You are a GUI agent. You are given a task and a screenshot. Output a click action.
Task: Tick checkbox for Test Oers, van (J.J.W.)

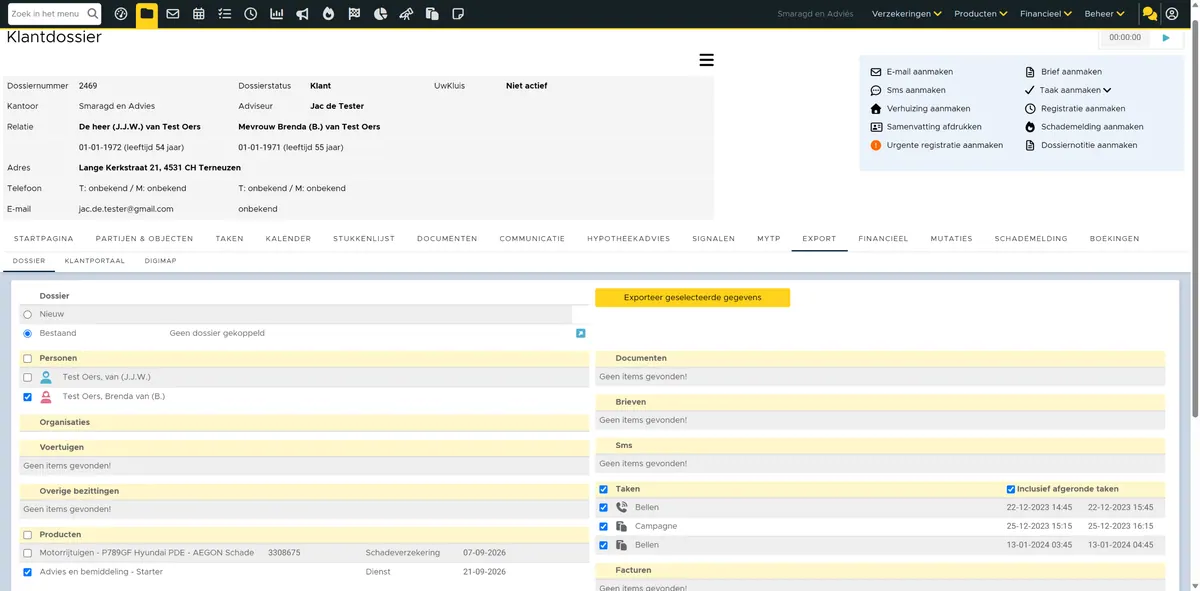pos(28,377)
